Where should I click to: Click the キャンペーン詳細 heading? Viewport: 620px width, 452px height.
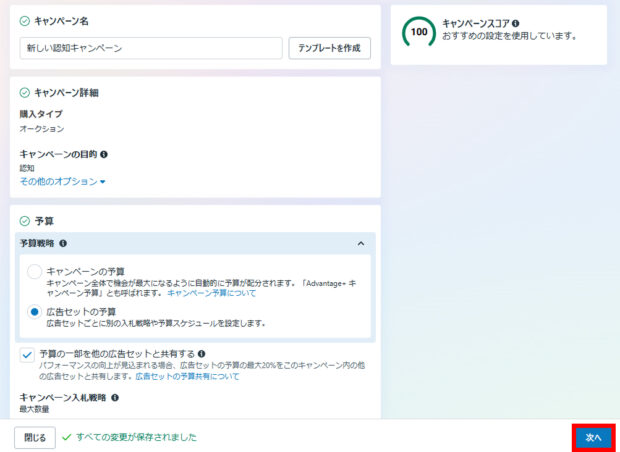(66, 93)
